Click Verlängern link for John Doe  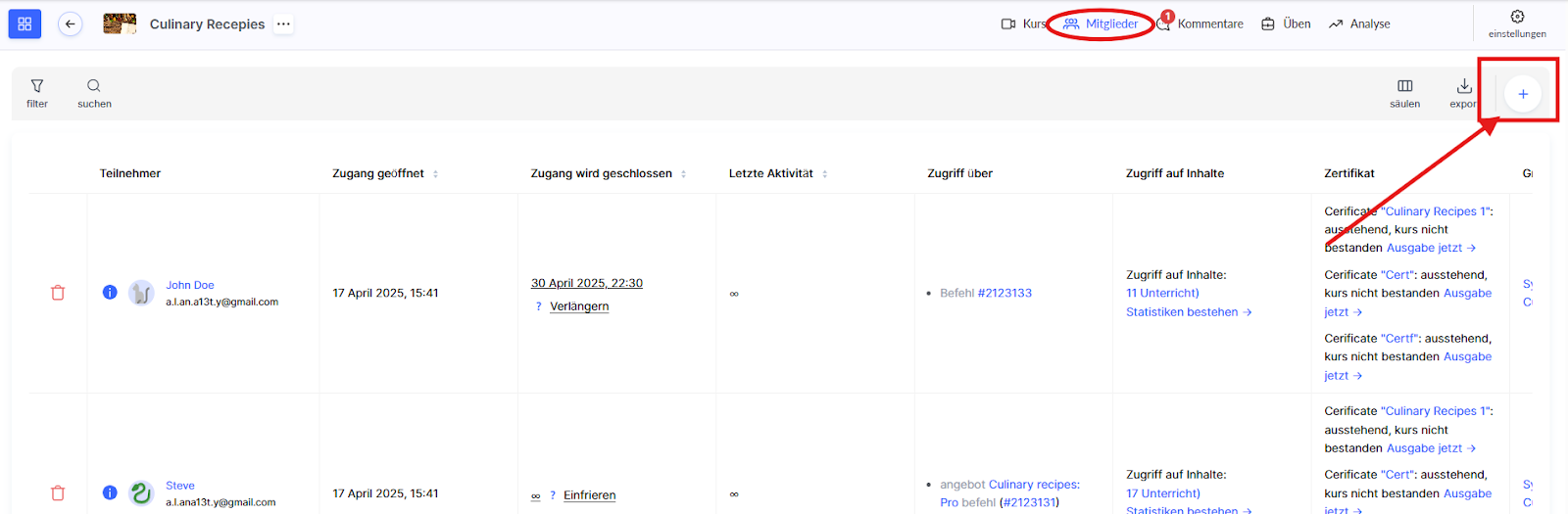pyautogui.click(x=579, y=306)
